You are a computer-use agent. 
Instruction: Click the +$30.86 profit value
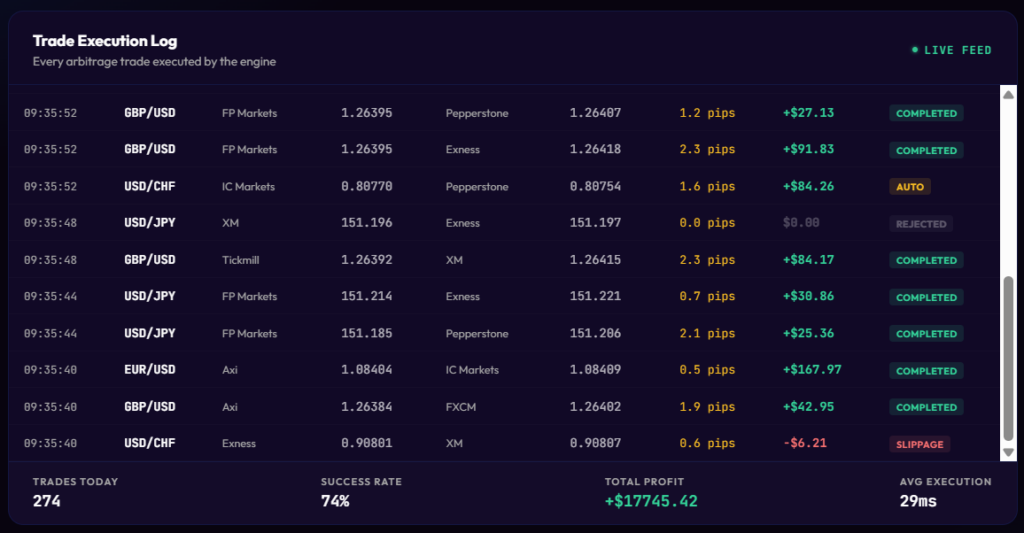point(808,297)
